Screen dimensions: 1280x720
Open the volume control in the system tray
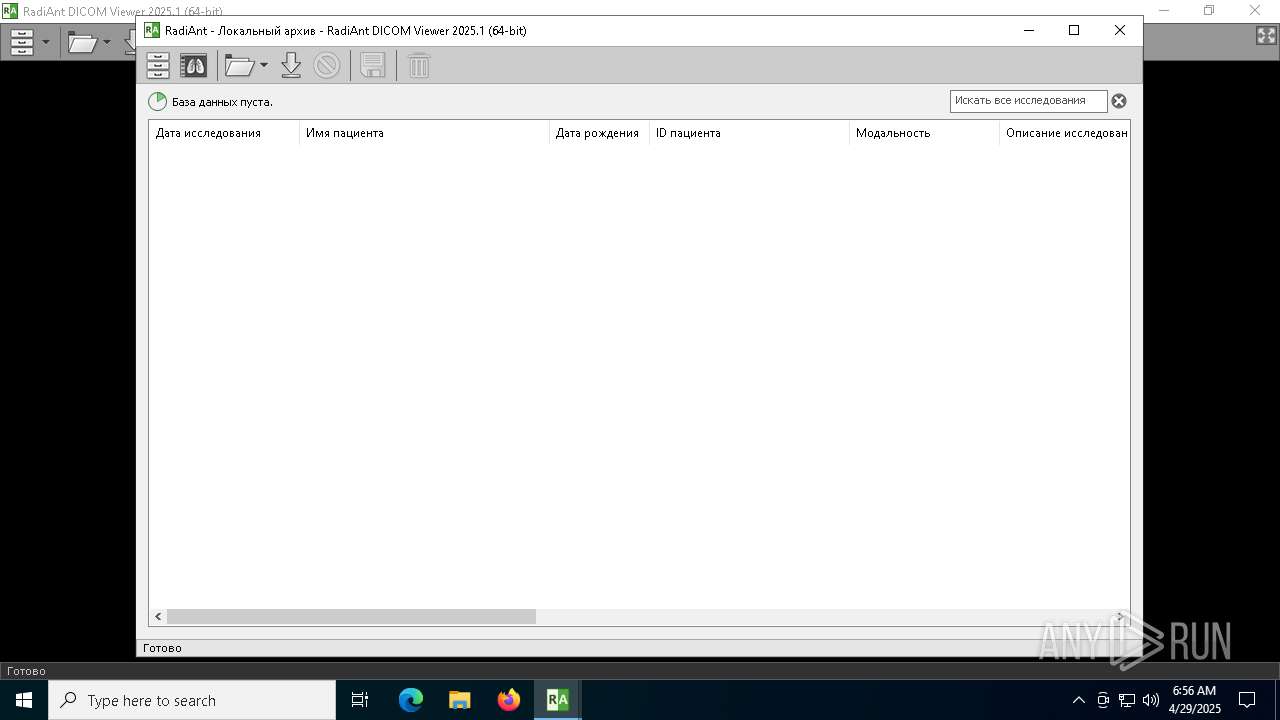[1150, 700]
